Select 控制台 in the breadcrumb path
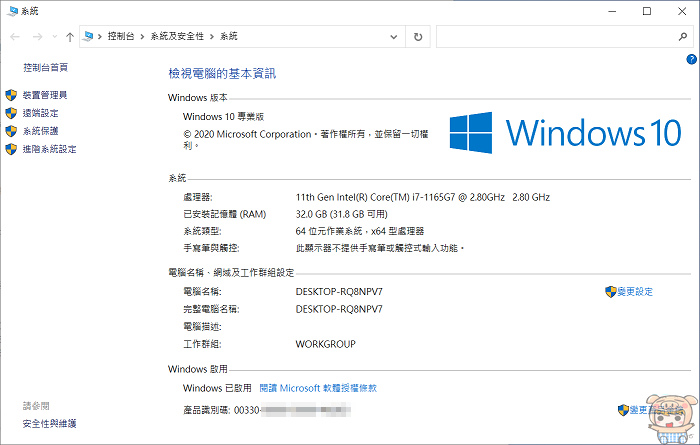The height and width of the screenshot is (445, 700). (121, 36)
